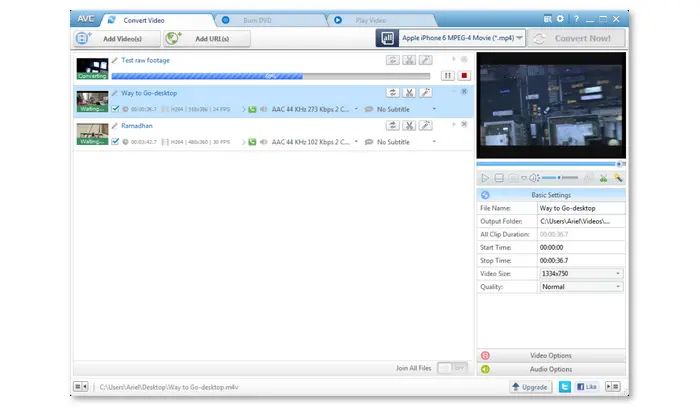This screenshot has width=700, height=407.
Task: Click the scissors cut icon for Ramadhan
Action: click(409, 125)
